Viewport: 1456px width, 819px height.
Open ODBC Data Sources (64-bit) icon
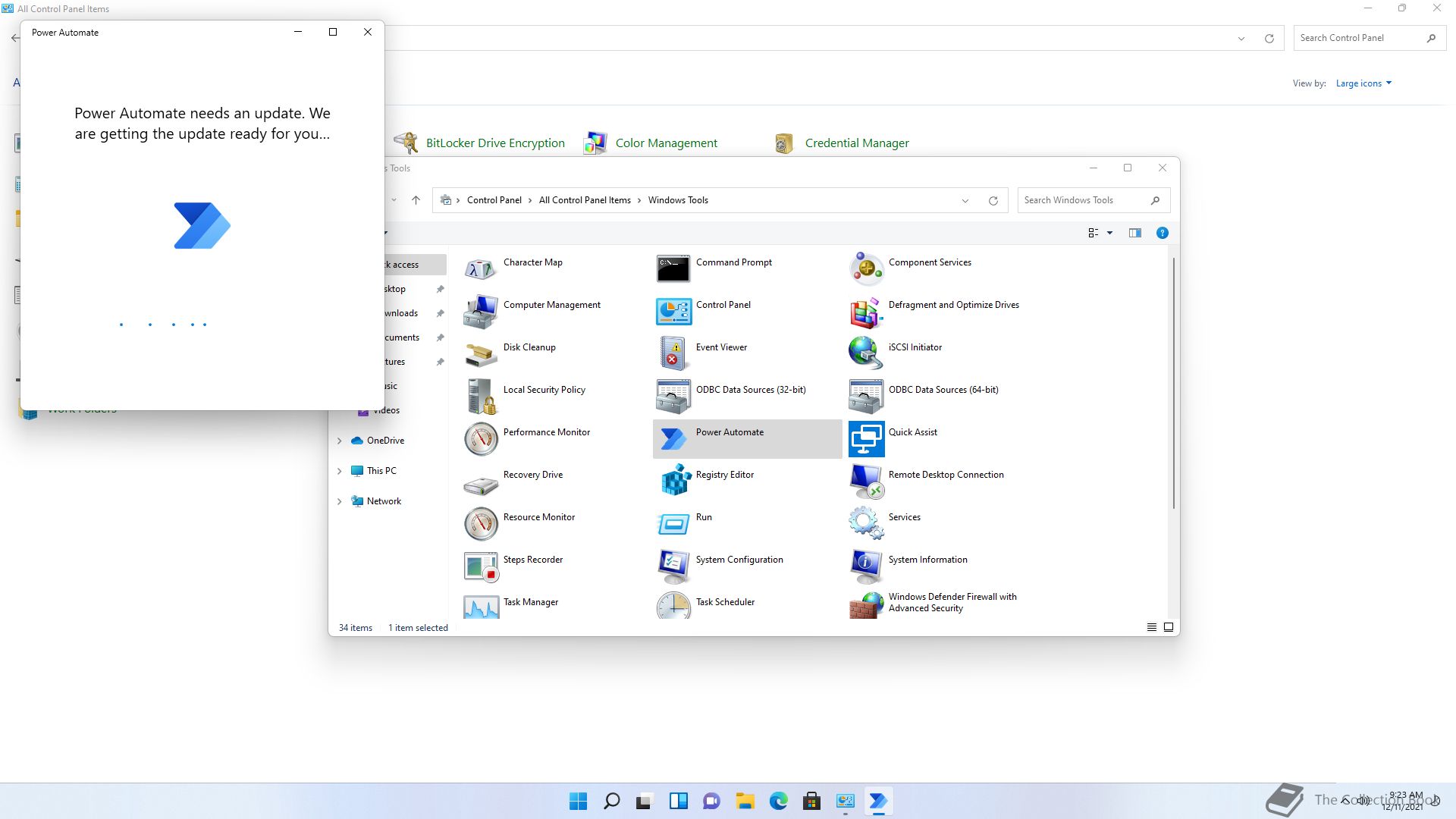point(866,396)
